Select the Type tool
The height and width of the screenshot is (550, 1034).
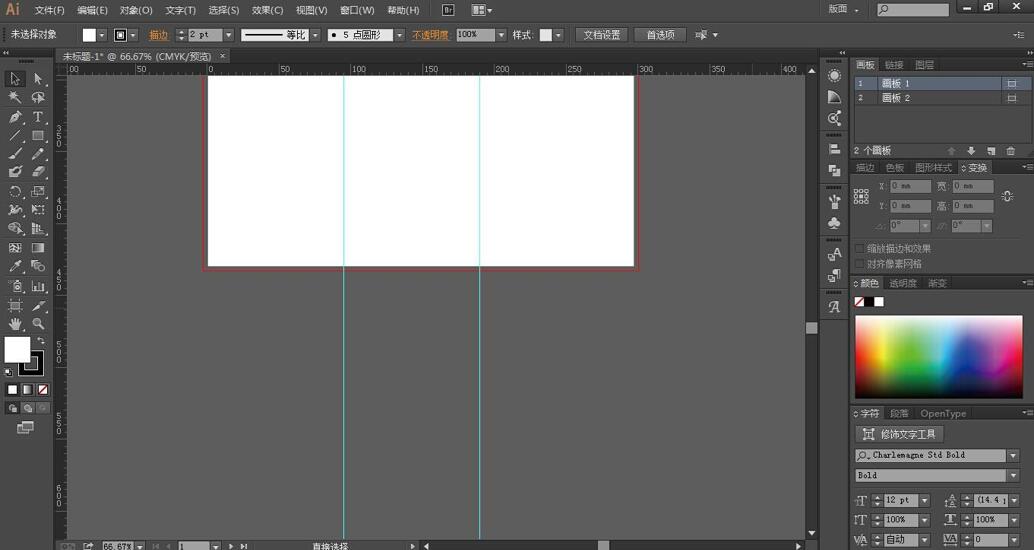pyautogui.click(x=38, y=117)
